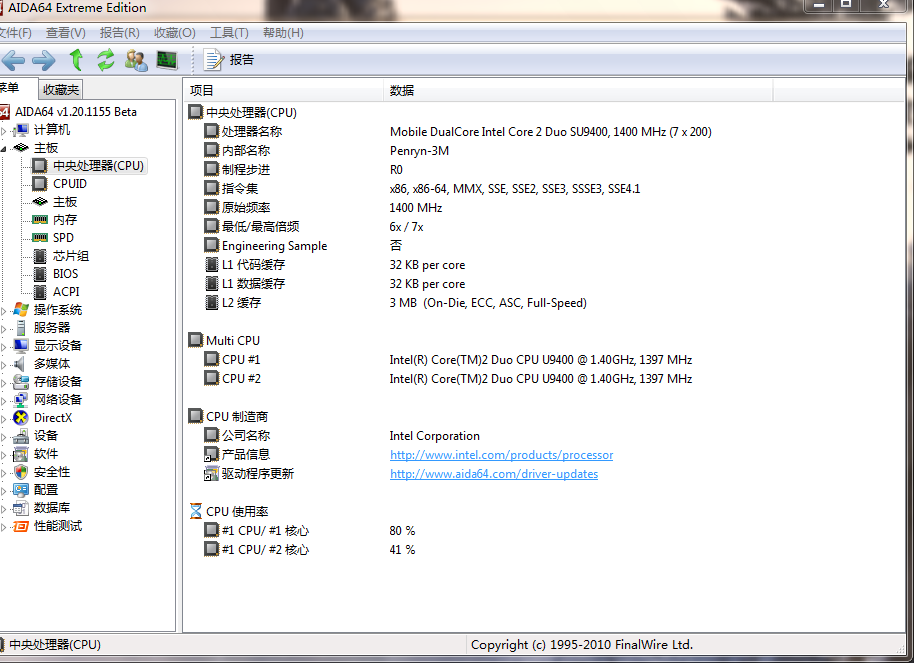Open the 工具(T) menu
914x663 pixels.
229,33
